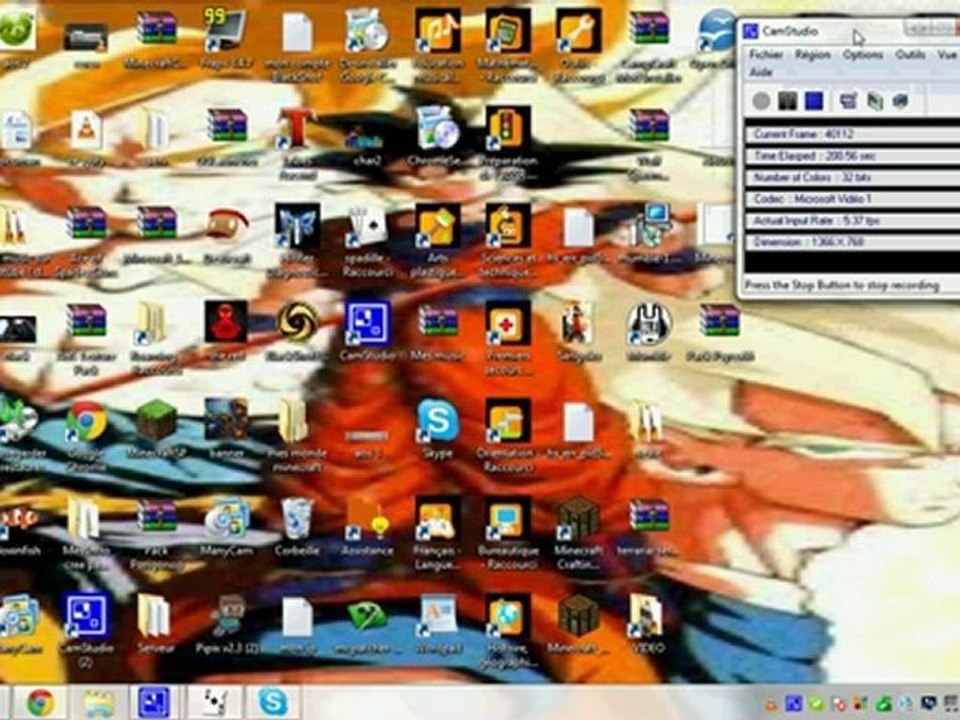Screen dimensions: 960x720
Task: Select the Serveur folder on desktop
Action: coord(156,624)
